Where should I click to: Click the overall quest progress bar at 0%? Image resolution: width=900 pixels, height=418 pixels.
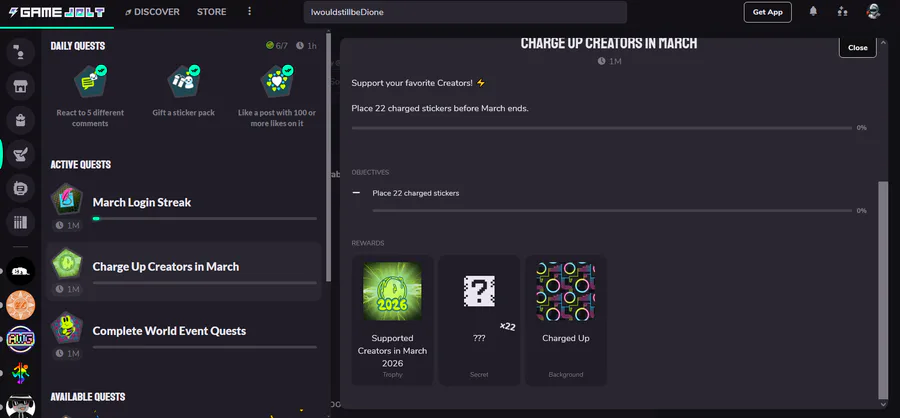[x=602, y=128]
